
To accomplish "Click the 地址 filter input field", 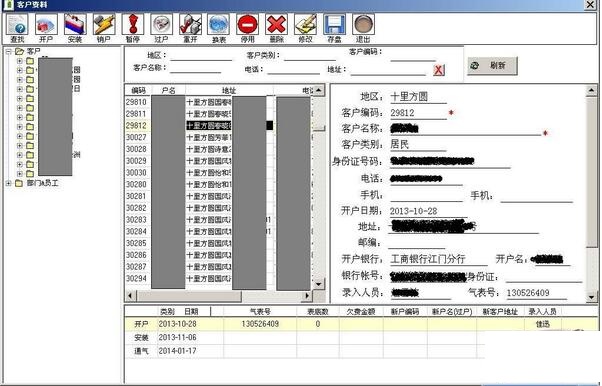I will [388, 70].
